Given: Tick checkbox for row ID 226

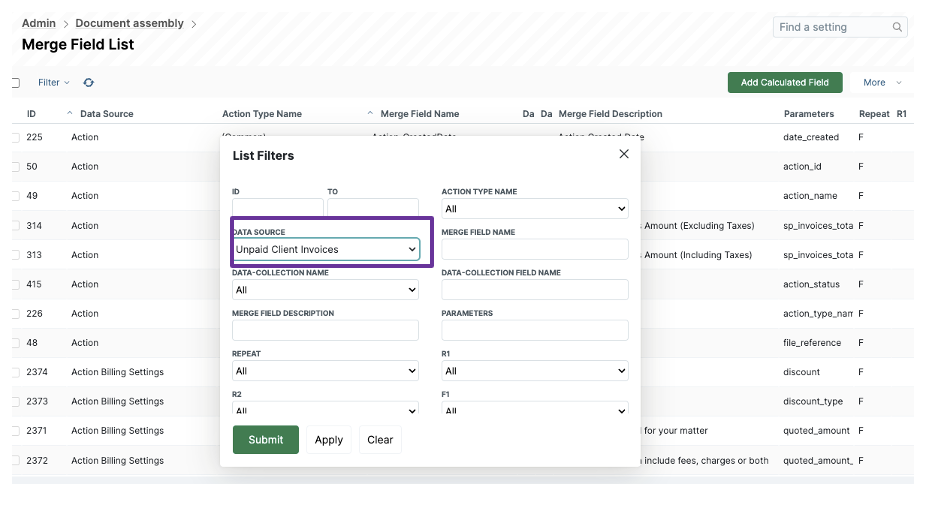Looking at the screenshot, I should (x=15, y=313).
